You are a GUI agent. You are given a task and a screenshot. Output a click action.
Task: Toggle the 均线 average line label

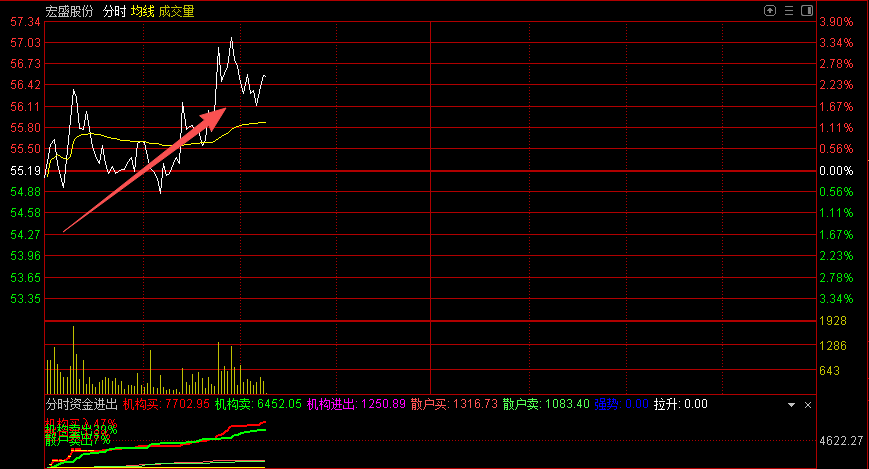(143, 11)
